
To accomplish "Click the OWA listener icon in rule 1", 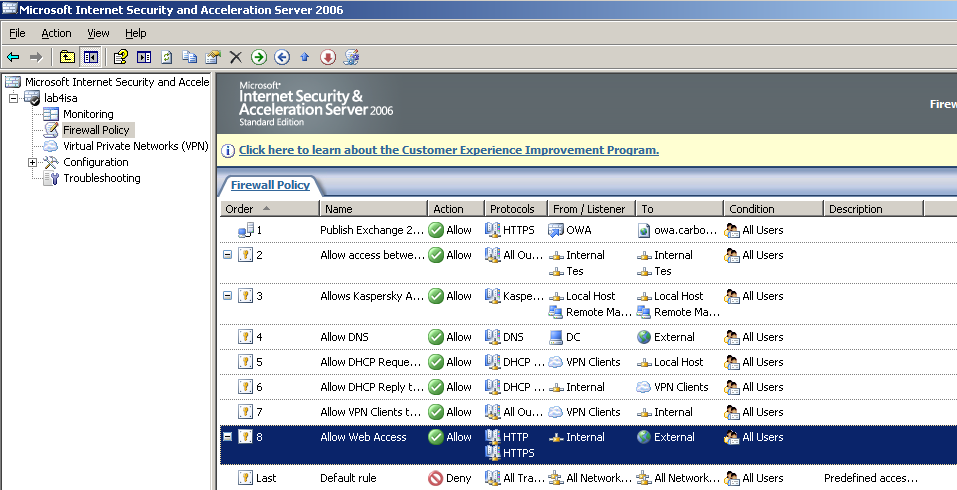I will (x=555, y=230).
